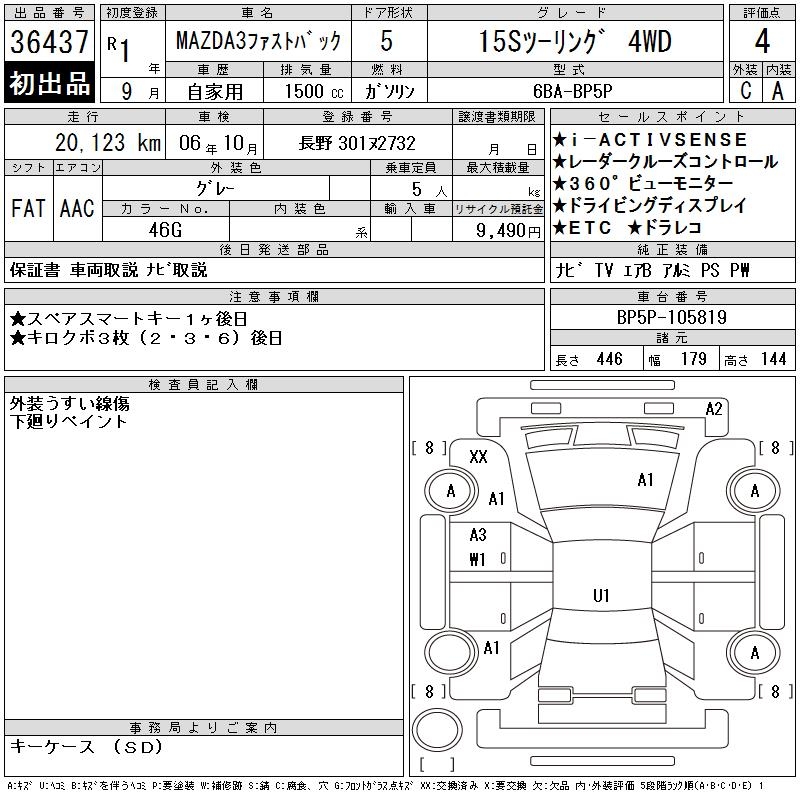Click the A3 mark on the door panel
The image size is (800, 800).
click(478, 535)
